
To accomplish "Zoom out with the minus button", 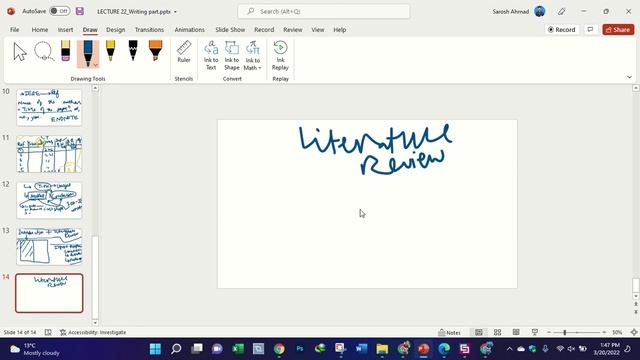I will point(549,333).
